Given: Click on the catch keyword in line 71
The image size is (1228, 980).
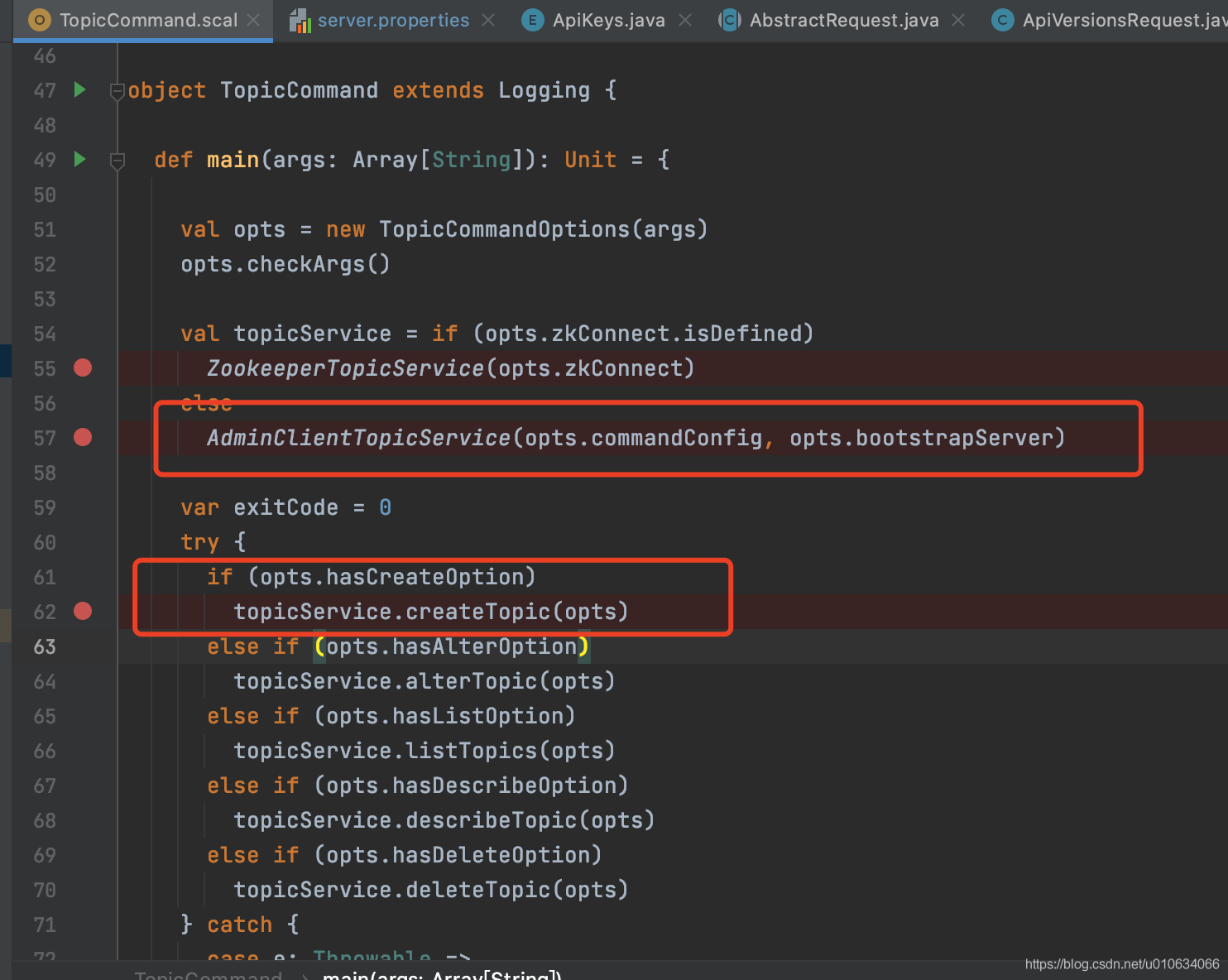Looking at the screenshot, I should [240, 925].
